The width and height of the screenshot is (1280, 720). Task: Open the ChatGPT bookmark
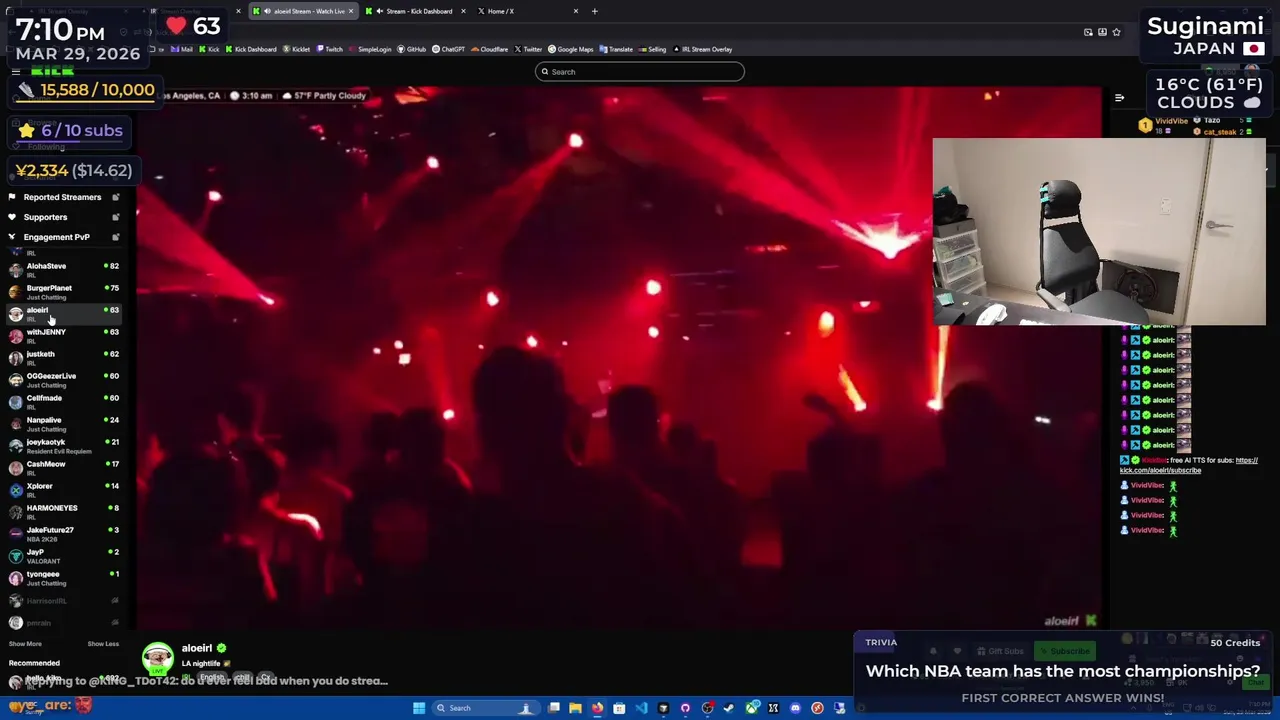tap(449, 49)
